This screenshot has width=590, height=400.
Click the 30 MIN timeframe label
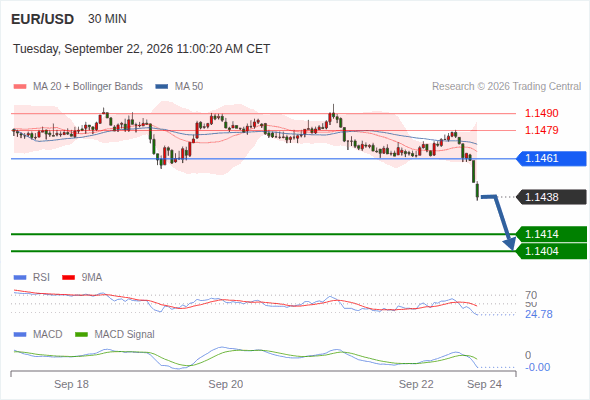point(107,19)
